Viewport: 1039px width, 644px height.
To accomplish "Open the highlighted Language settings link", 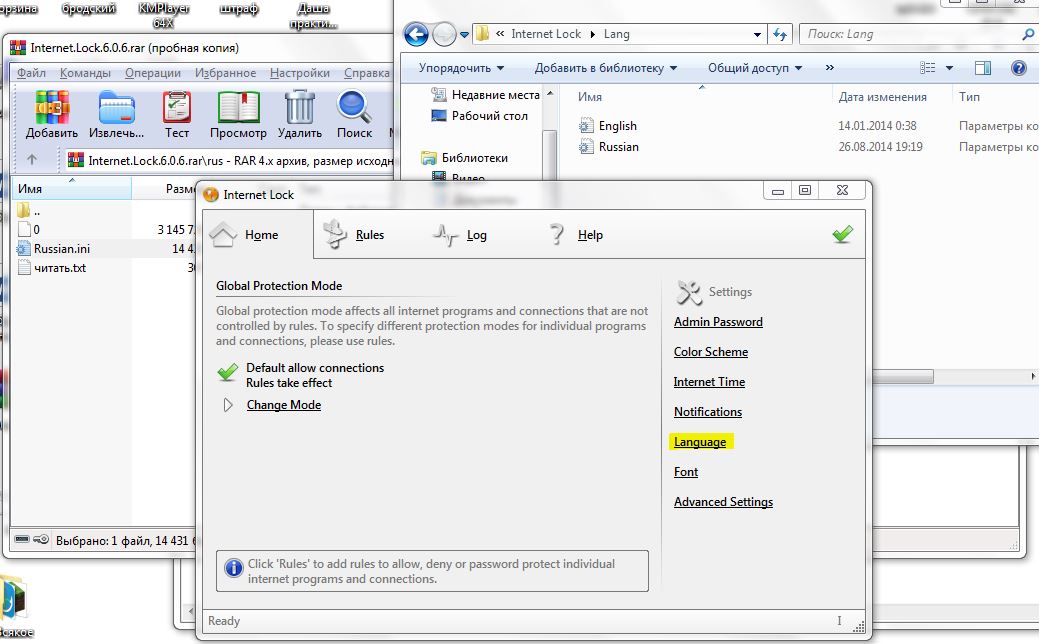I will (x=700, y=442).
